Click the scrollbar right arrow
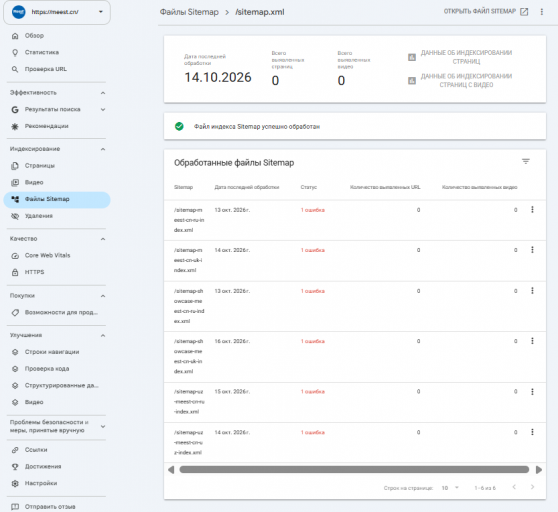 539,470
